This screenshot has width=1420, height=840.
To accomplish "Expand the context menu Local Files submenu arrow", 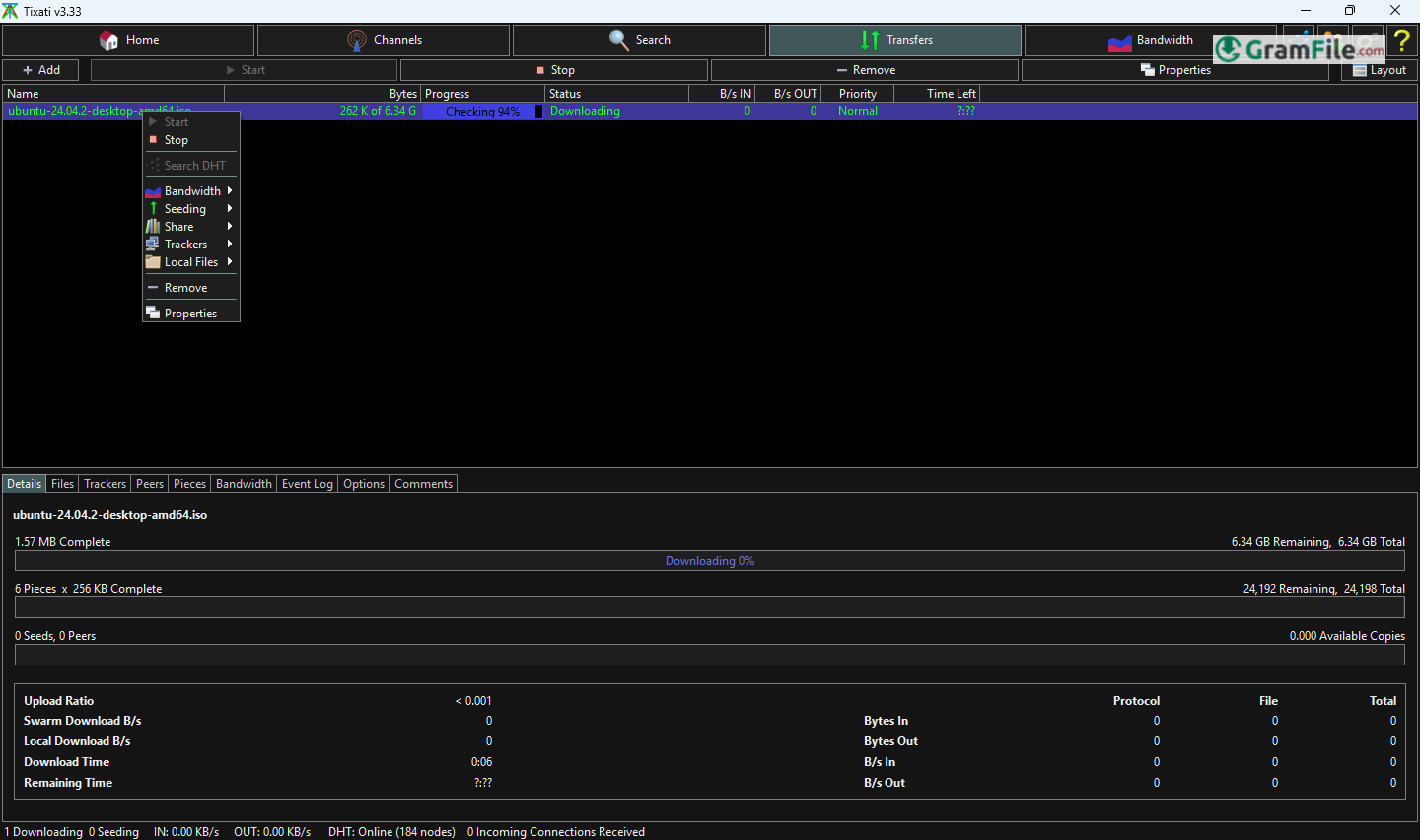I will point(230,262).
